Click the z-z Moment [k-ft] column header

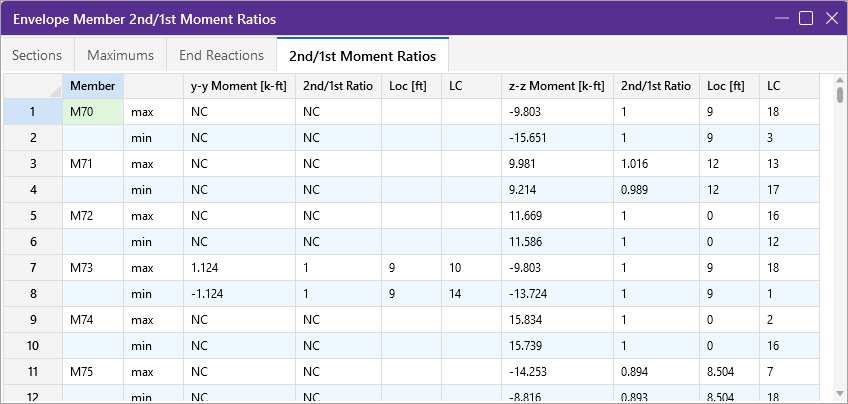tap(557, 86)
